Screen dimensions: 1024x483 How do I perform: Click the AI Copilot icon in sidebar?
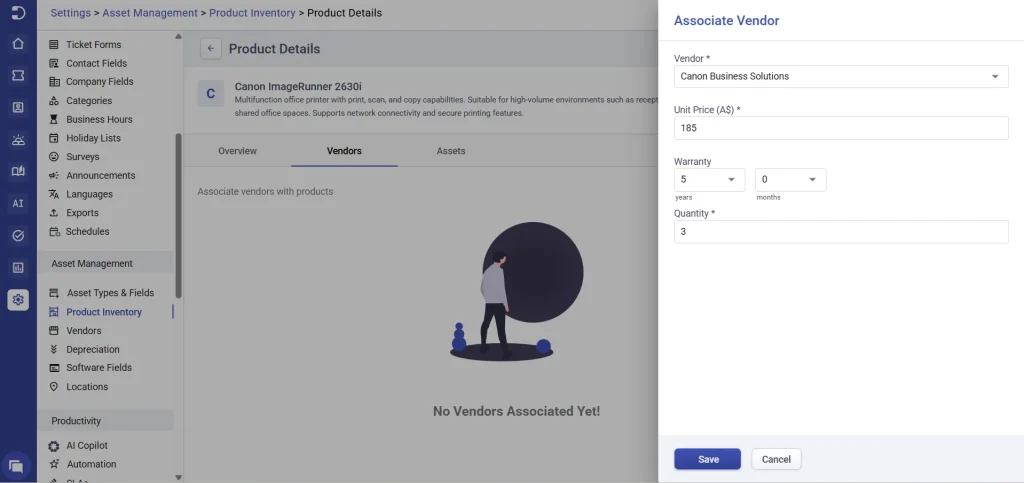click(x=54, y=446)
